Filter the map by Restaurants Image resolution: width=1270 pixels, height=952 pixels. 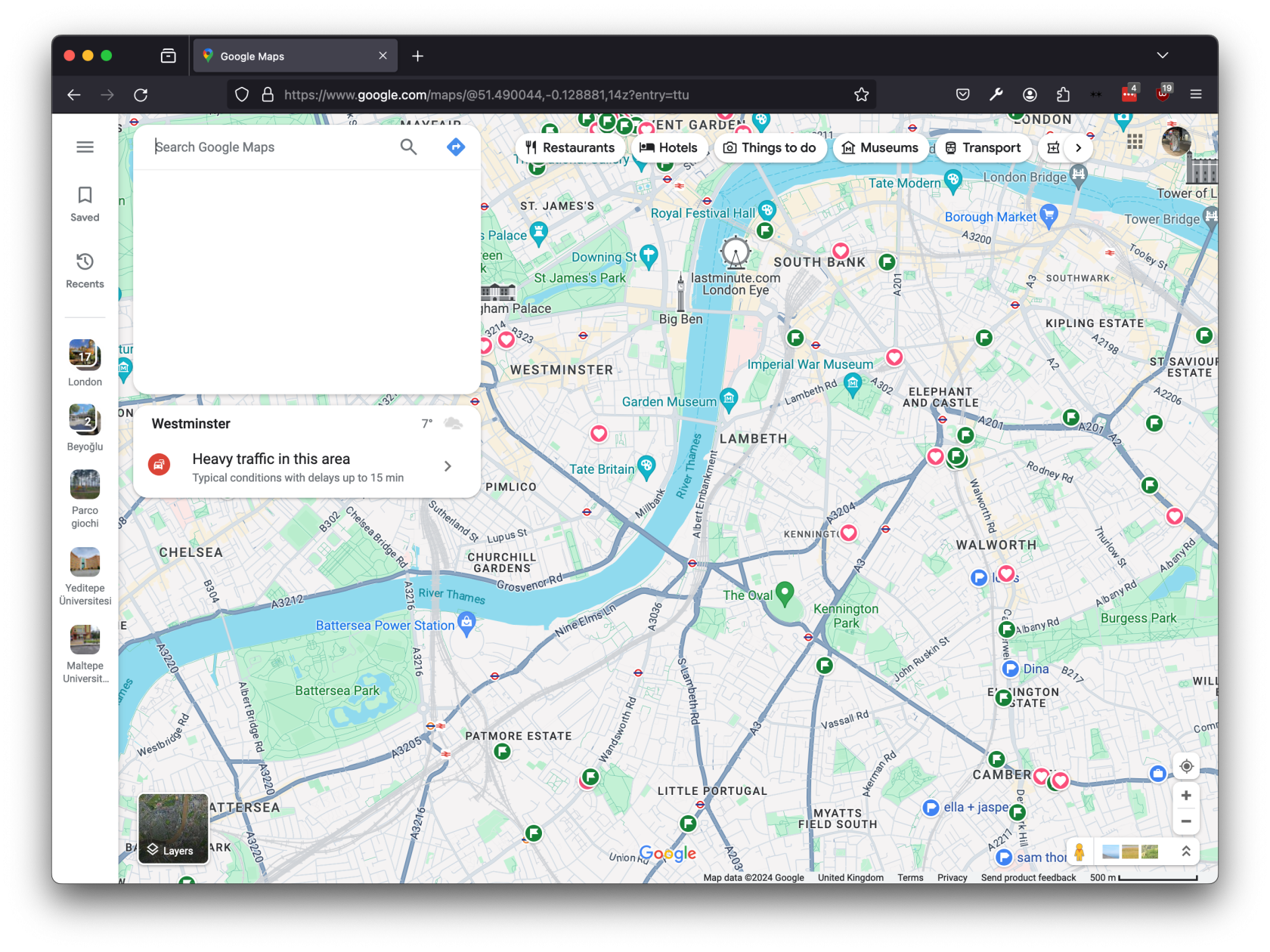click(571, 147)
